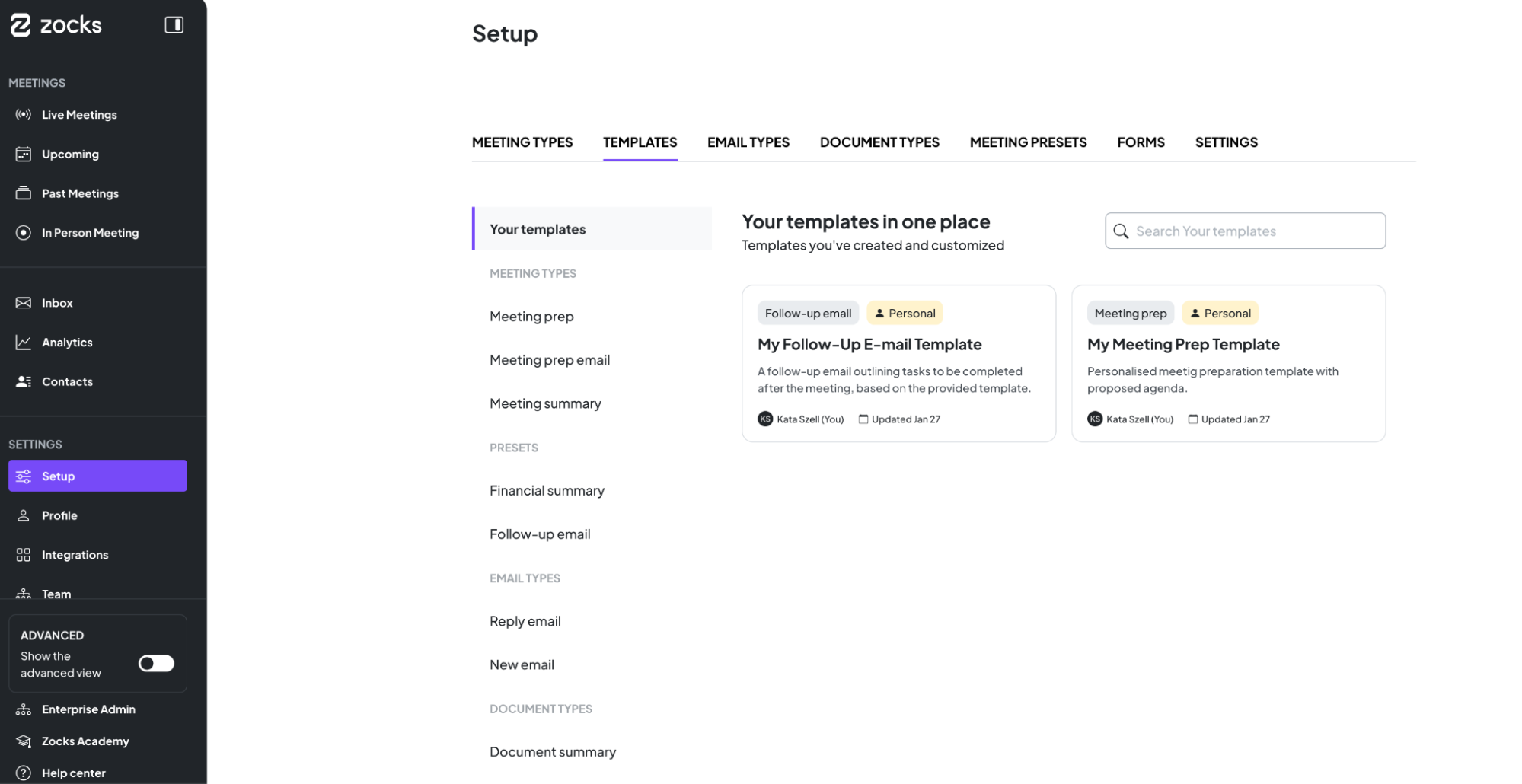This screenshot has height=784, width=1522.
Task: Select the Live Meetings icon
Action: pos(23,114)
